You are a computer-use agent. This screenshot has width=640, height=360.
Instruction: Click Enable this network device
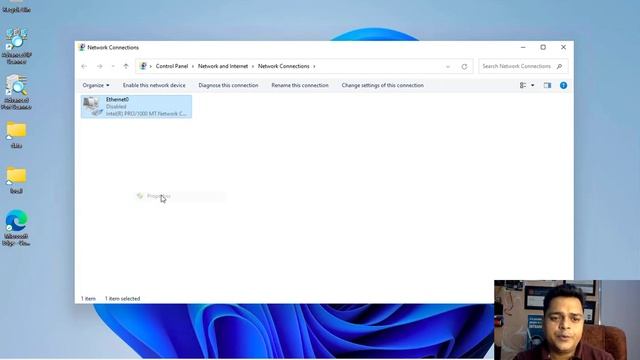(154, 85)
